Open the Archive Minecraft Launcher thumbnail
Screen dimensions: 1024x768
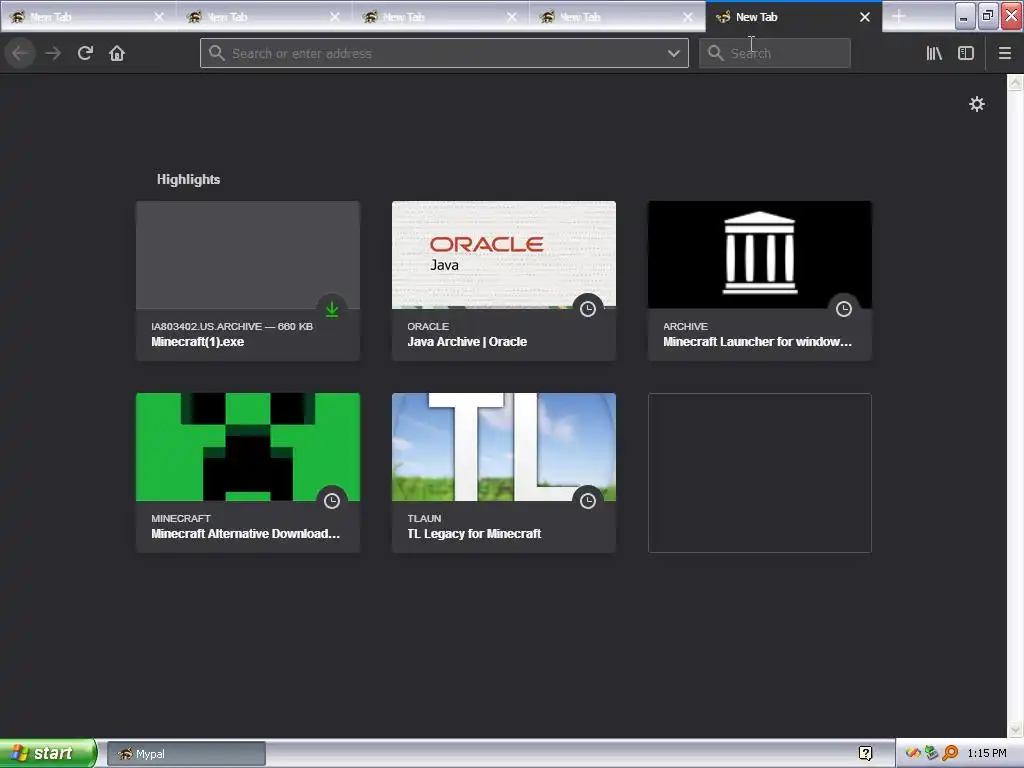tap(760, 255)
